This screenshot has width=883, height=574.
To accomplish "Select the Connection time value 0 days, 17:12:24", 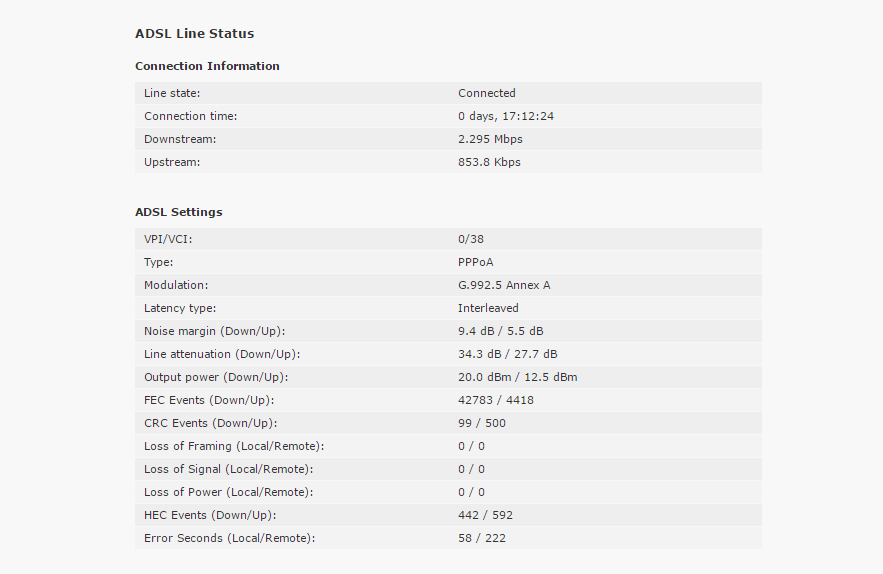I will (x=506, y=116).
